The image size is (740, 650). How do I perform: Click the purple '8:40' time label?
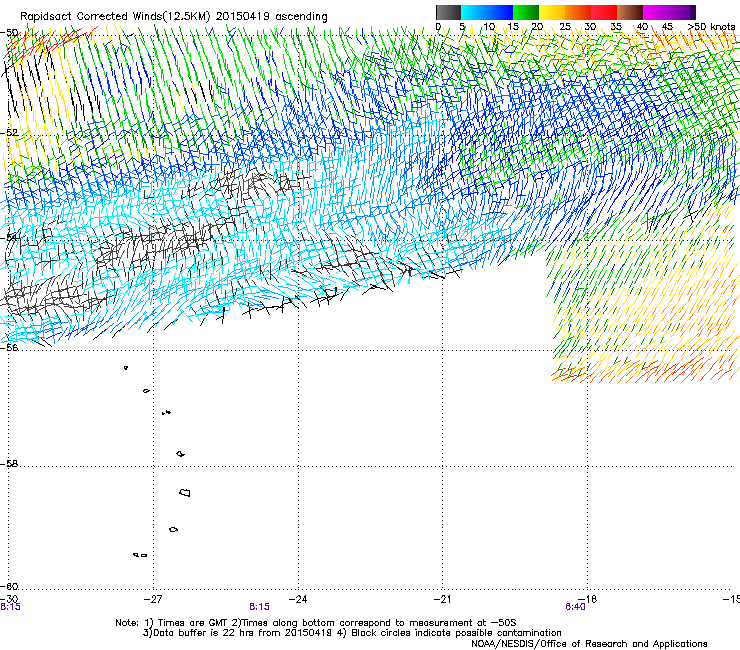click(x=575, y=607)
